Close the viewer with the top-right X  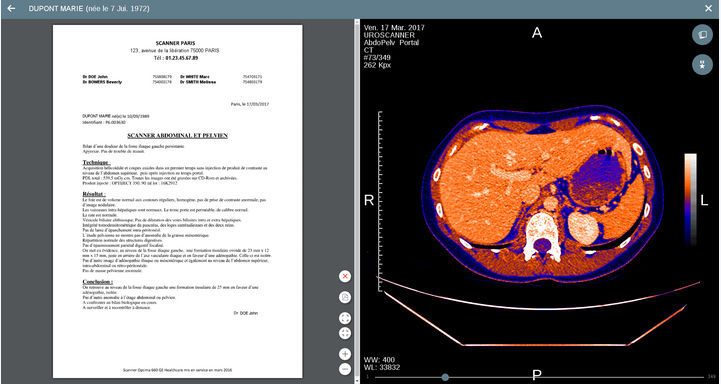[709, 8]
